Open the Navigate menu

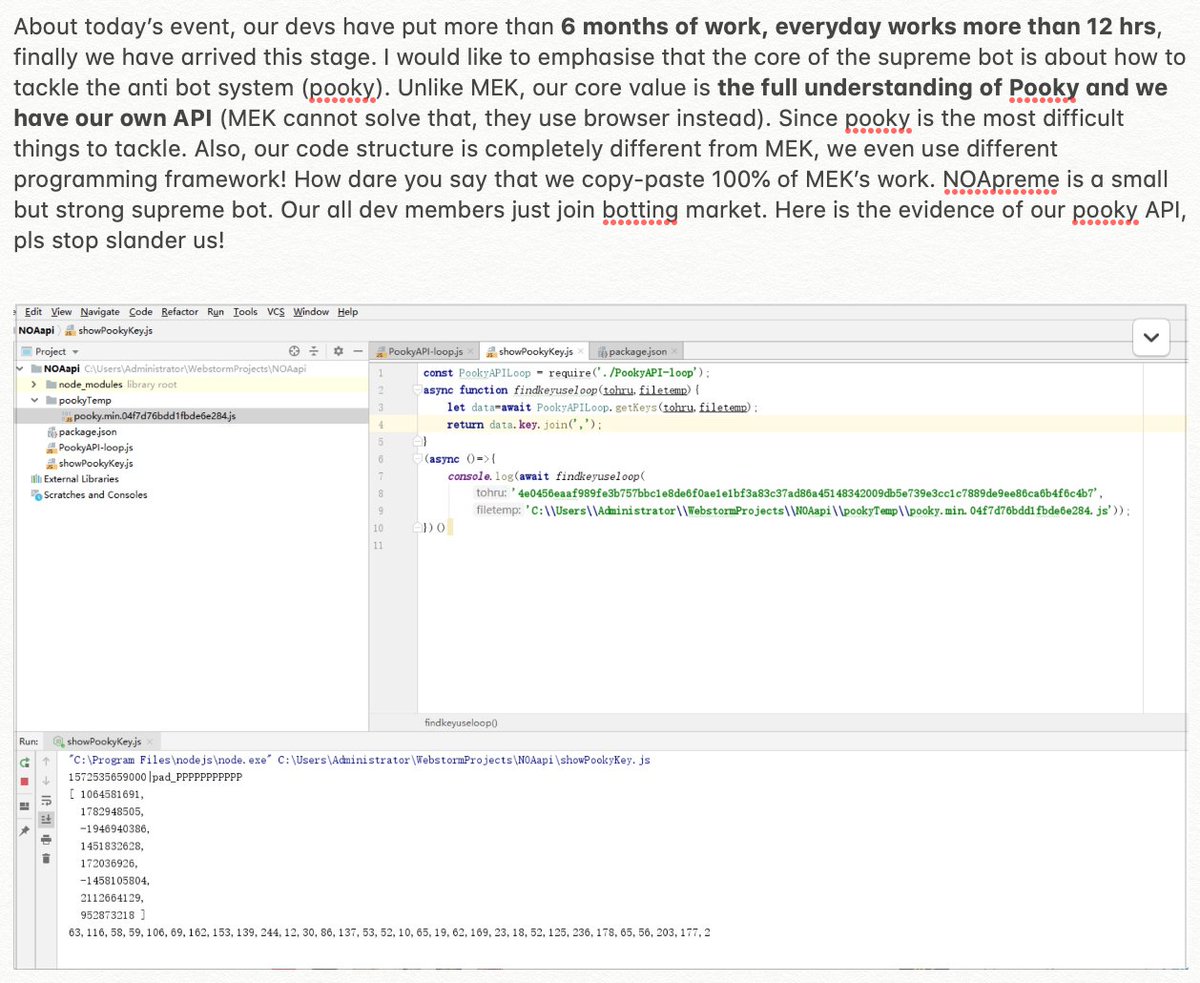(101, 312)
